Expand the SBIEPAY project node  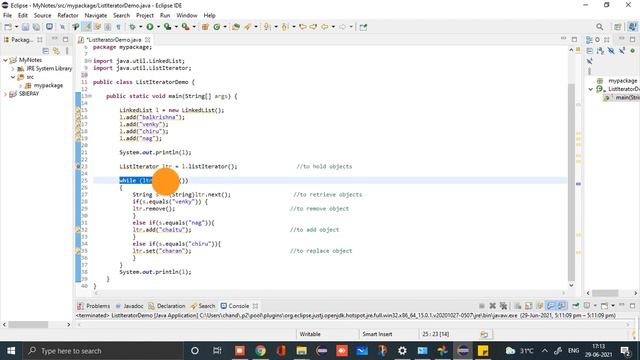pos(5,94)
